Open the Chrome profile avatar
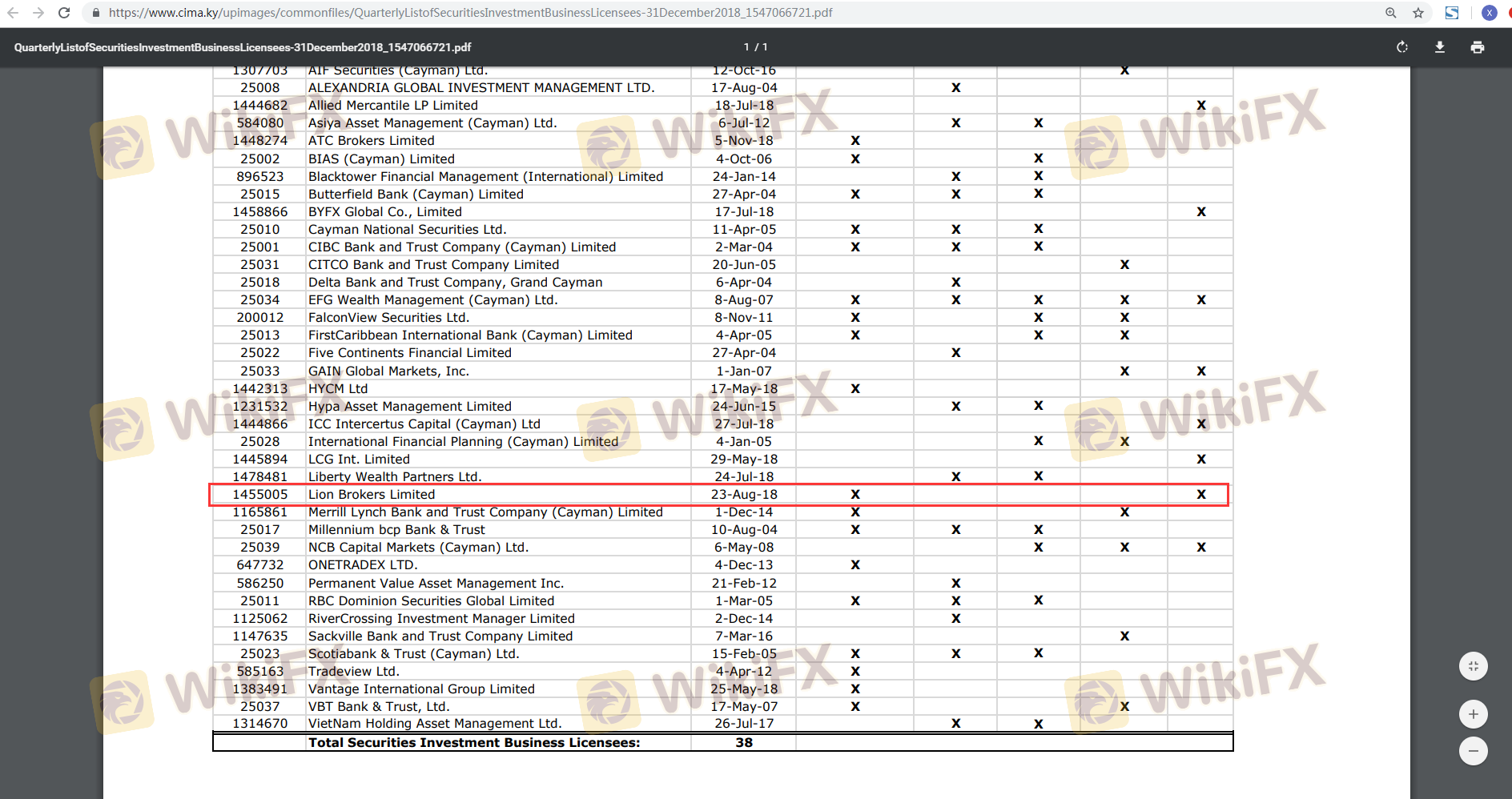The image size is (1512, 799). coord(1490,13)
